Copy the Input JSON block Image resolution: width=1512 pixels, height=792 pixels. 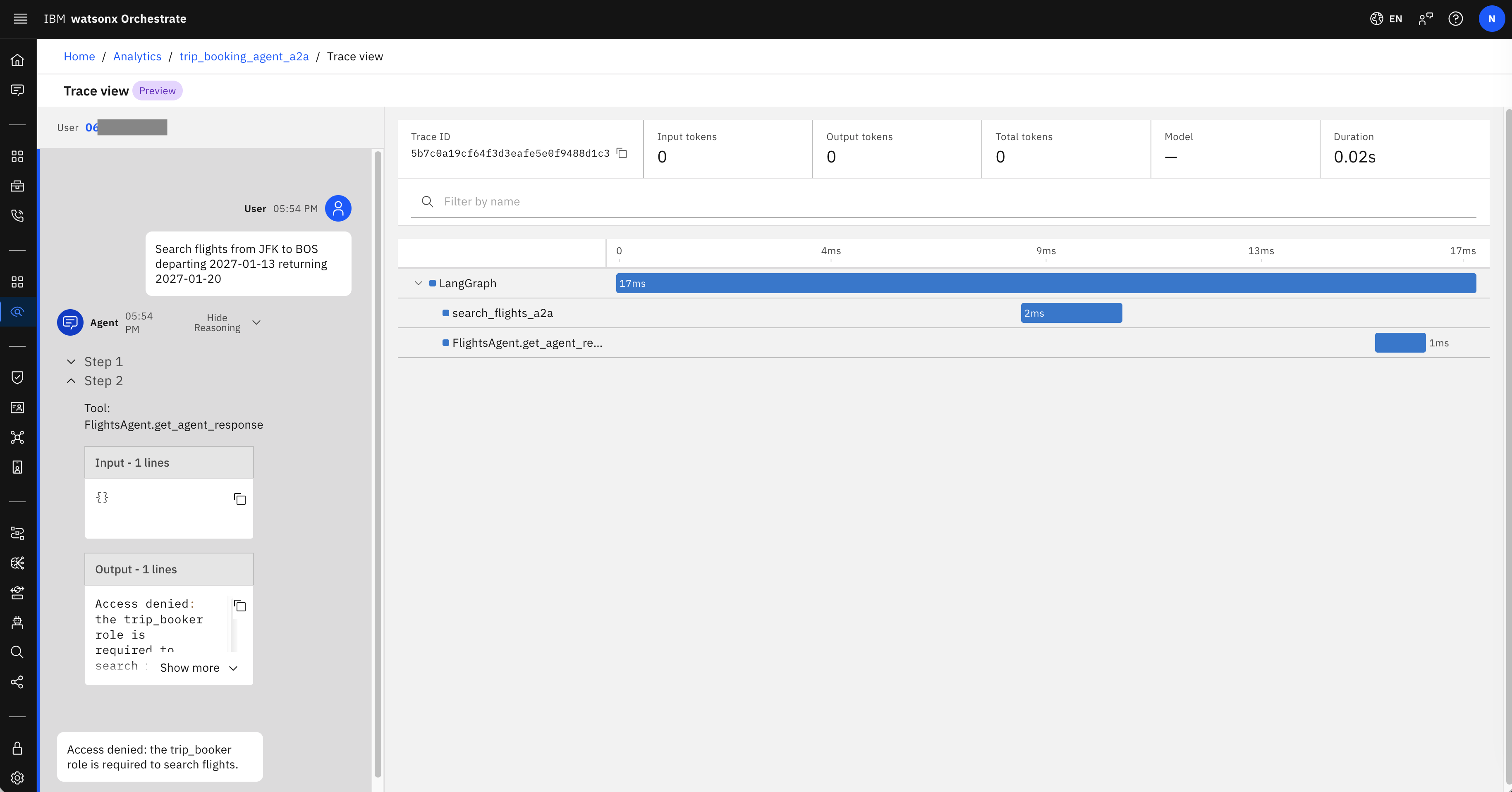click(x=239, y=499)
